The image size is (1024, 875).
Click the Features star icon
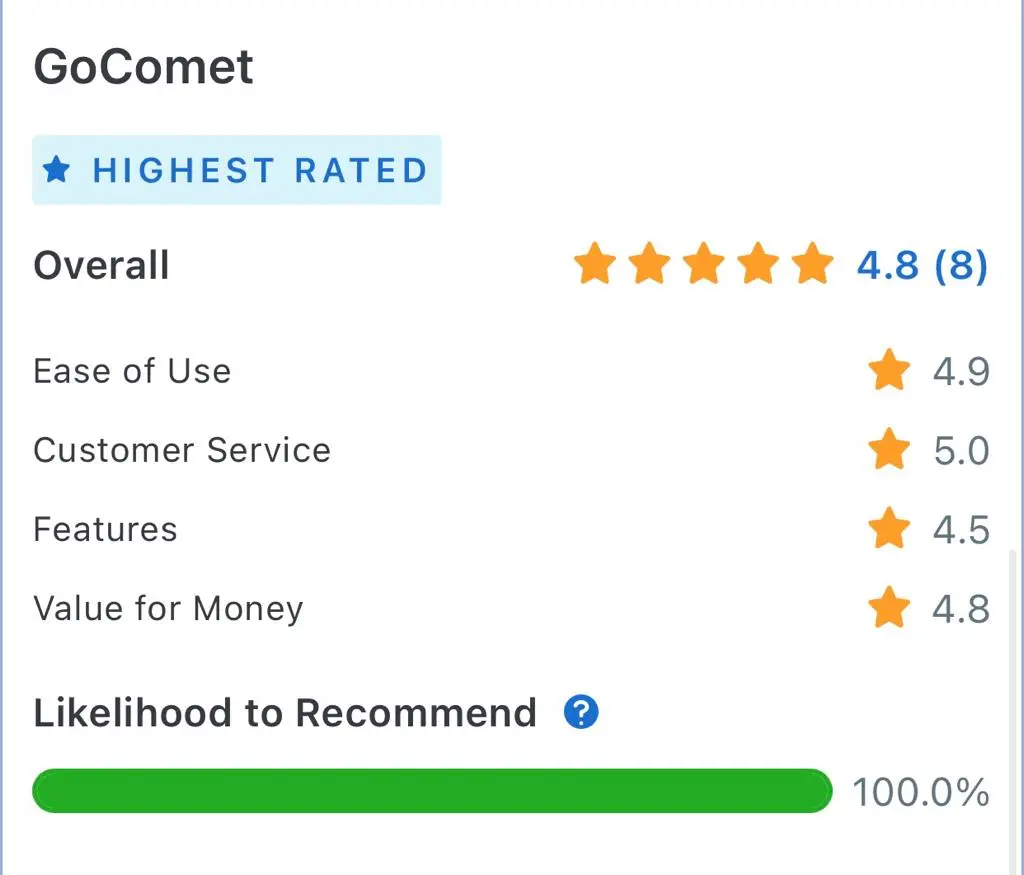pyautogui.click(x=889, y=528)
